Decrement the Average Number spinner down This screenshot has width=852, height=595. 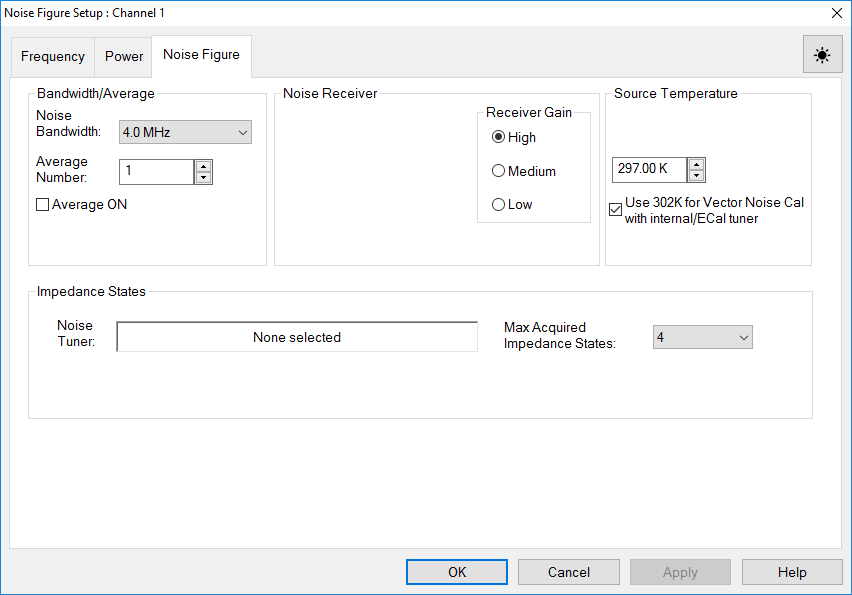[204, 178]
